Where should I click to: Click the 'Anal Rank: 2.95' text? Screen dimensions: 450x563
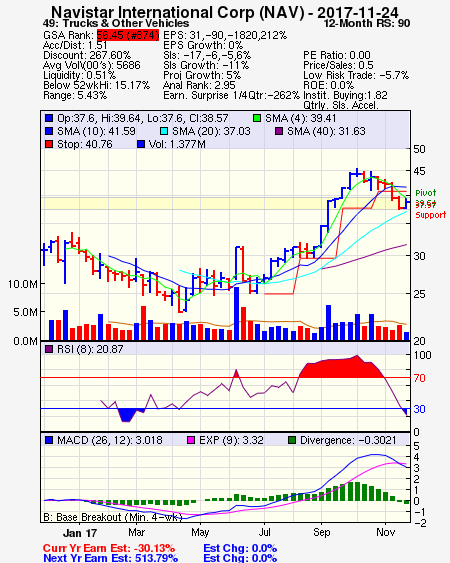tap(199, 85)
